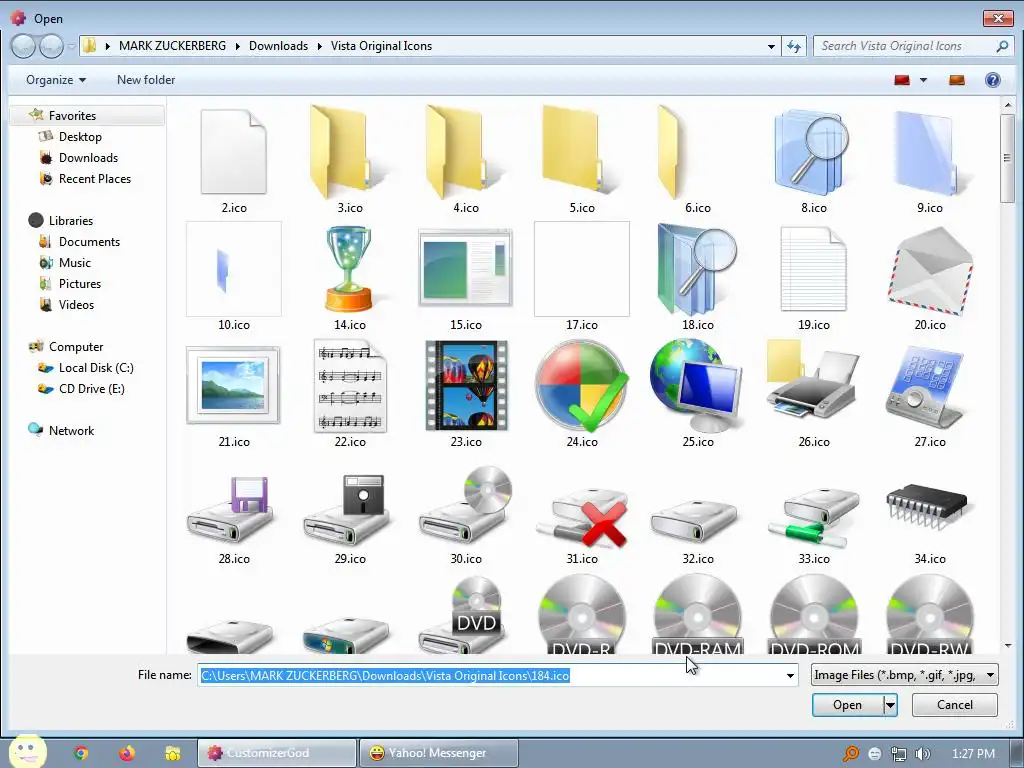The image size is (1024, 768).
Task: Select the 10.ico small blue icon file
Action: pyautogui.click(x=234, y=277)
